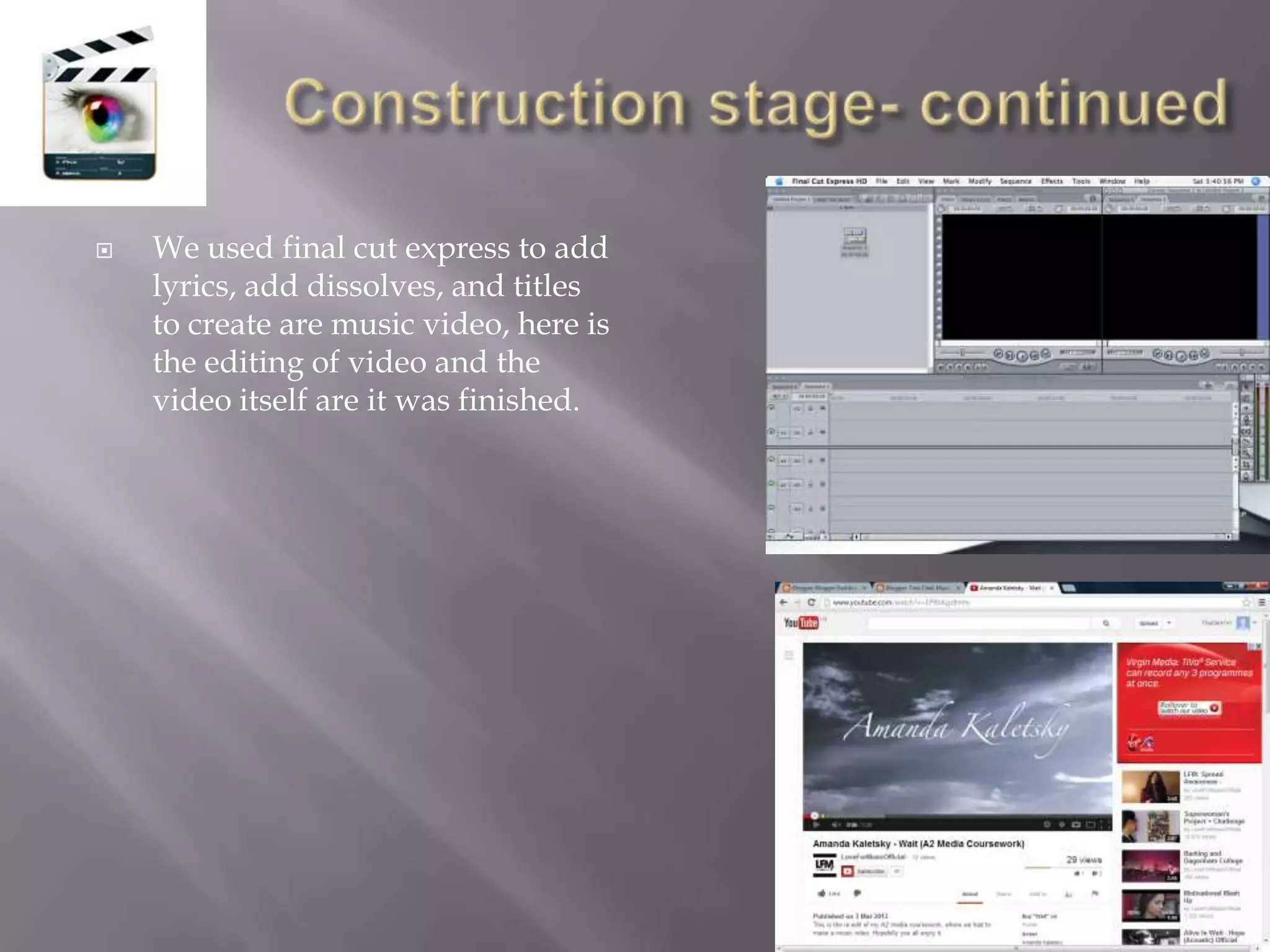Image resolution: width=1270 pixels, height=952 pixels.
Task: Reload the YouTube page
Action: tap(811, 602)
